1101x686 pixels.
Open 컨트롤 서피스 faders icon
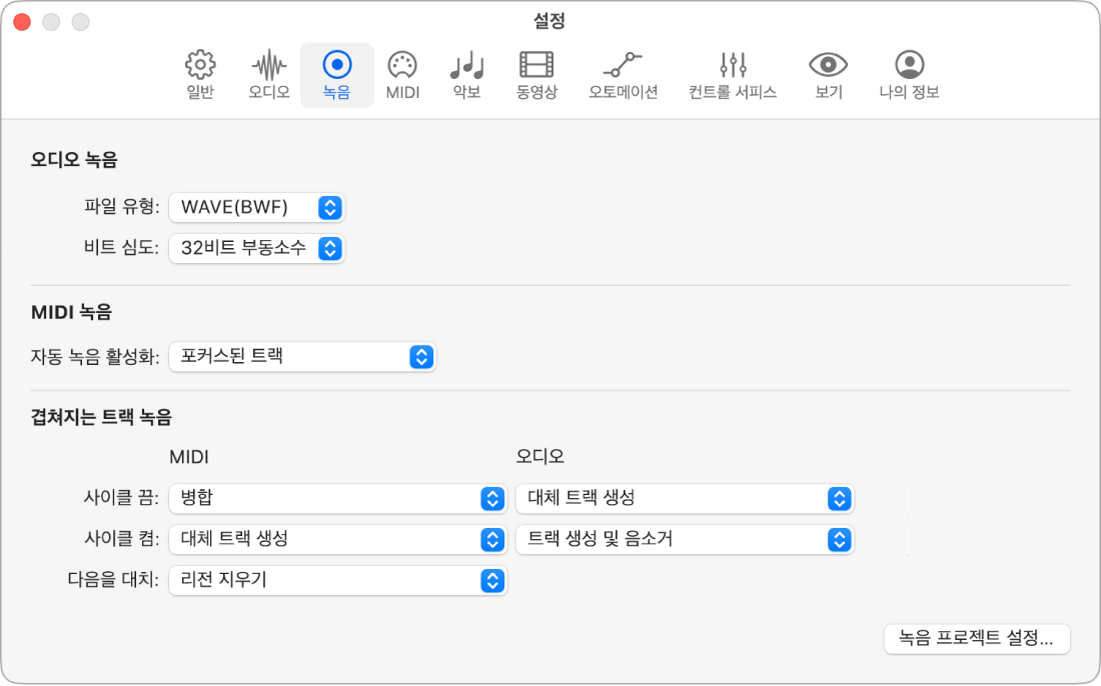733,66
